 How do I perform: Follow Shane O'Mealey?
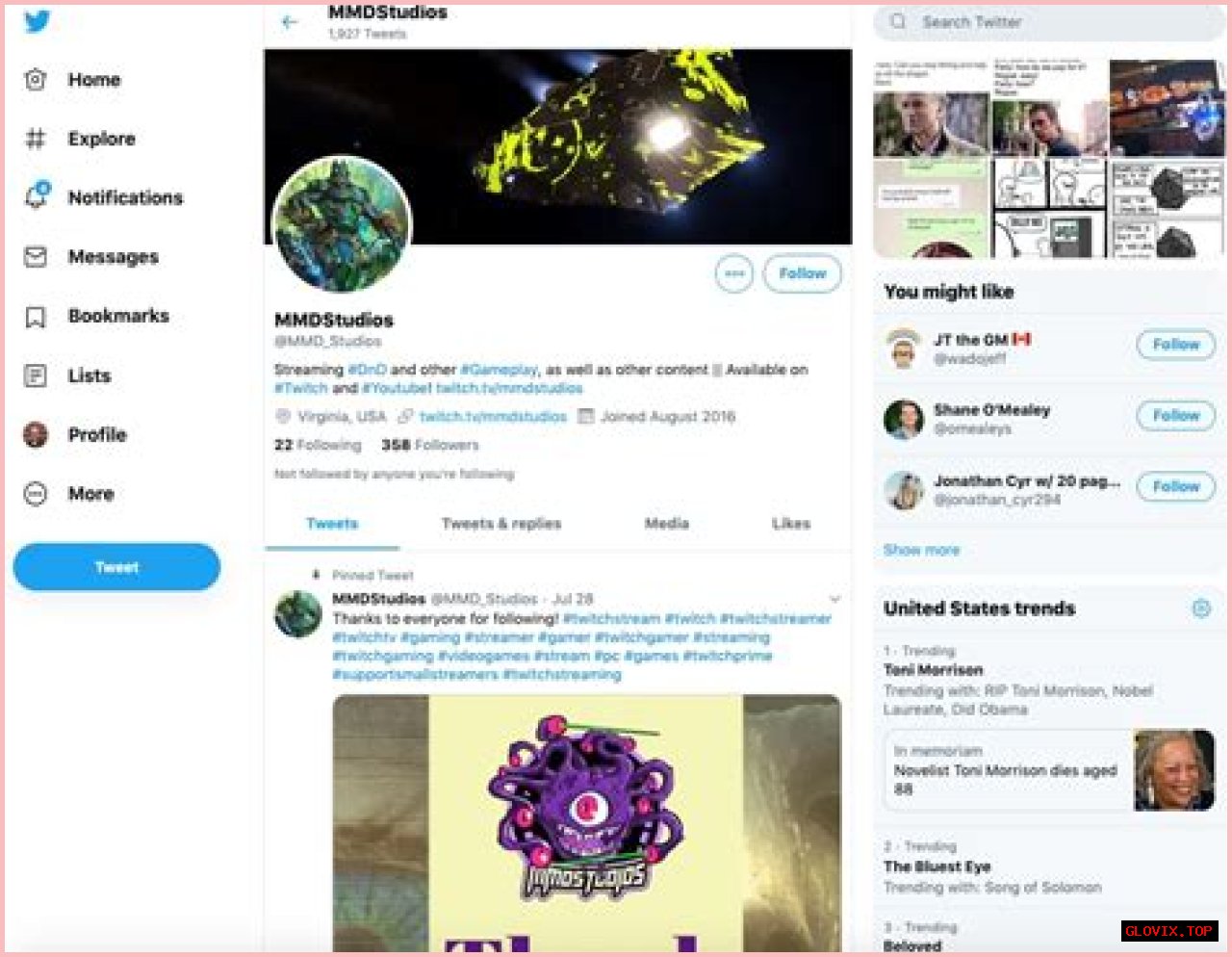click(1175, 416)
